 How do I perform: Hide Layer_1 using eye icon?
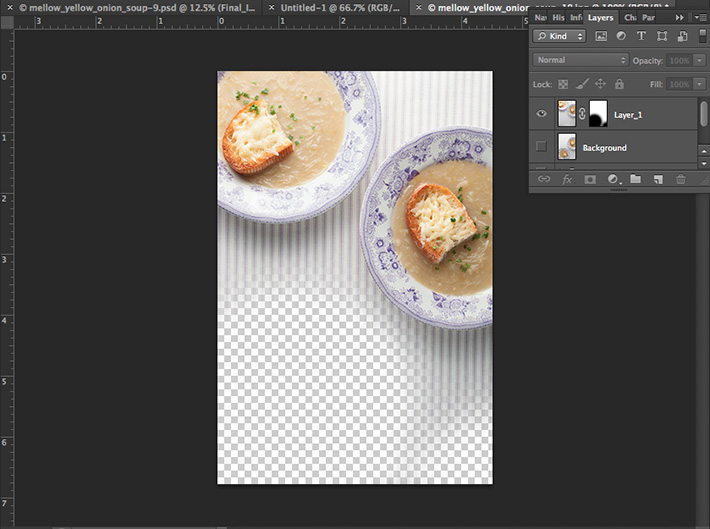pos(541,113)
